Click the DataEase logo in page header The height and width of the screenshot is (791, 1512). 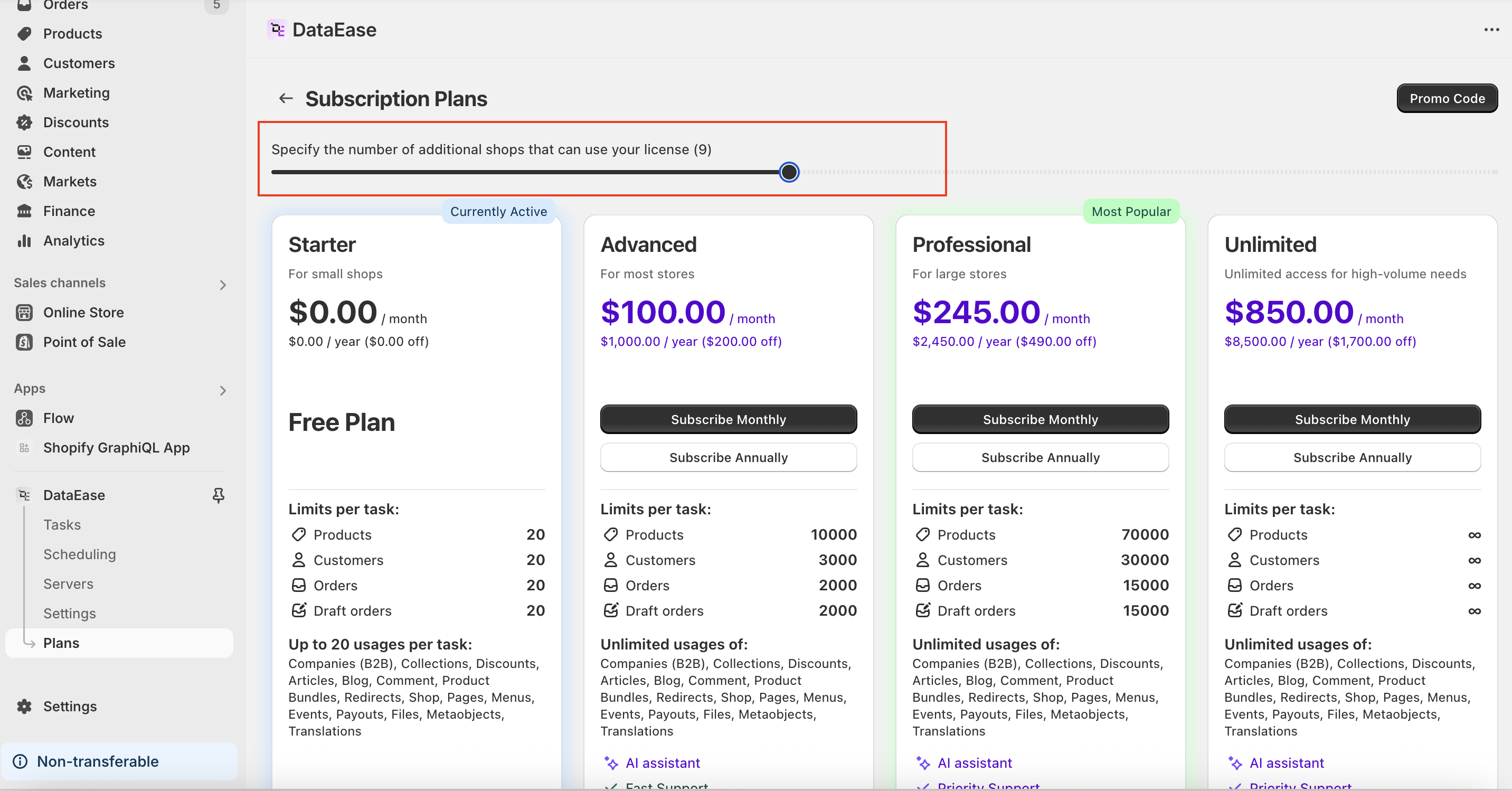click(277, 30)
